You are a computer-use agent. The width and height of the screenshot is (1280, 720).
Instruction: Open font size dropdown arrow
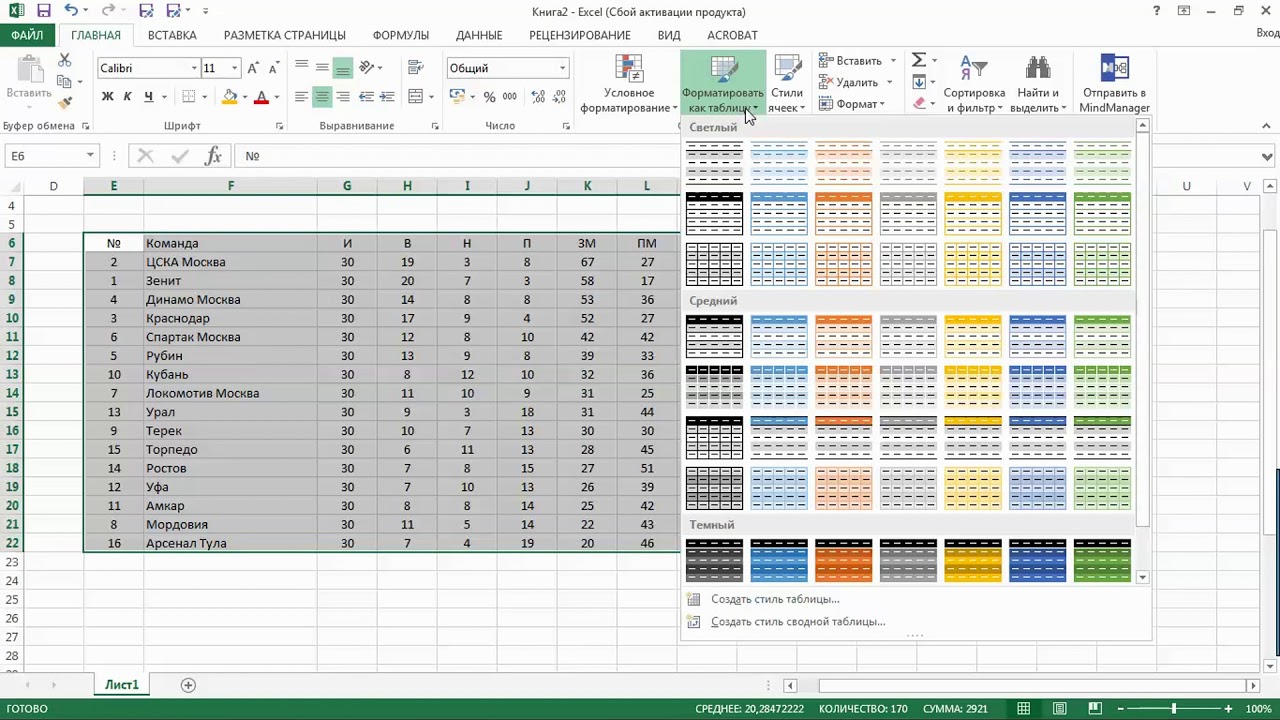click(234, 68)
